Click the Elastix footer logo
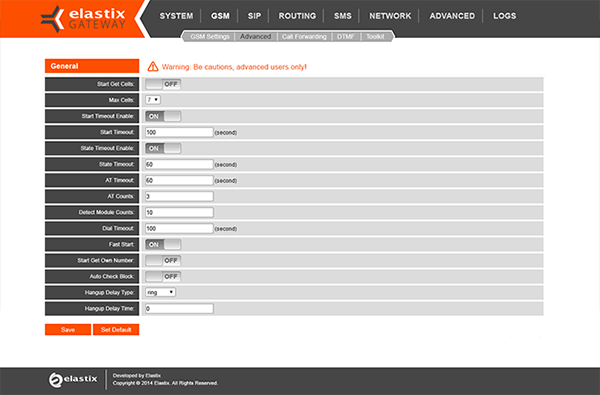Screen dimensions: 600x395 pos(73,379)
